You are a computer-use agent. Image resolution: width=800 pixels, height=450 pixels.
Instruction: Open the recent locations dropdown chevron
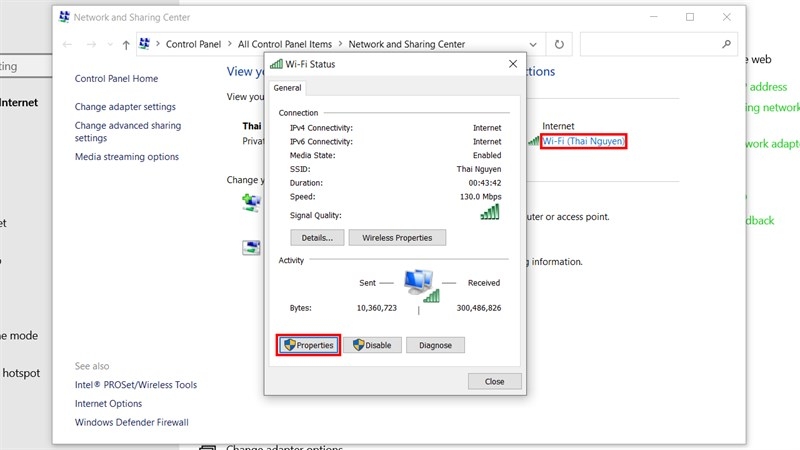109,45
